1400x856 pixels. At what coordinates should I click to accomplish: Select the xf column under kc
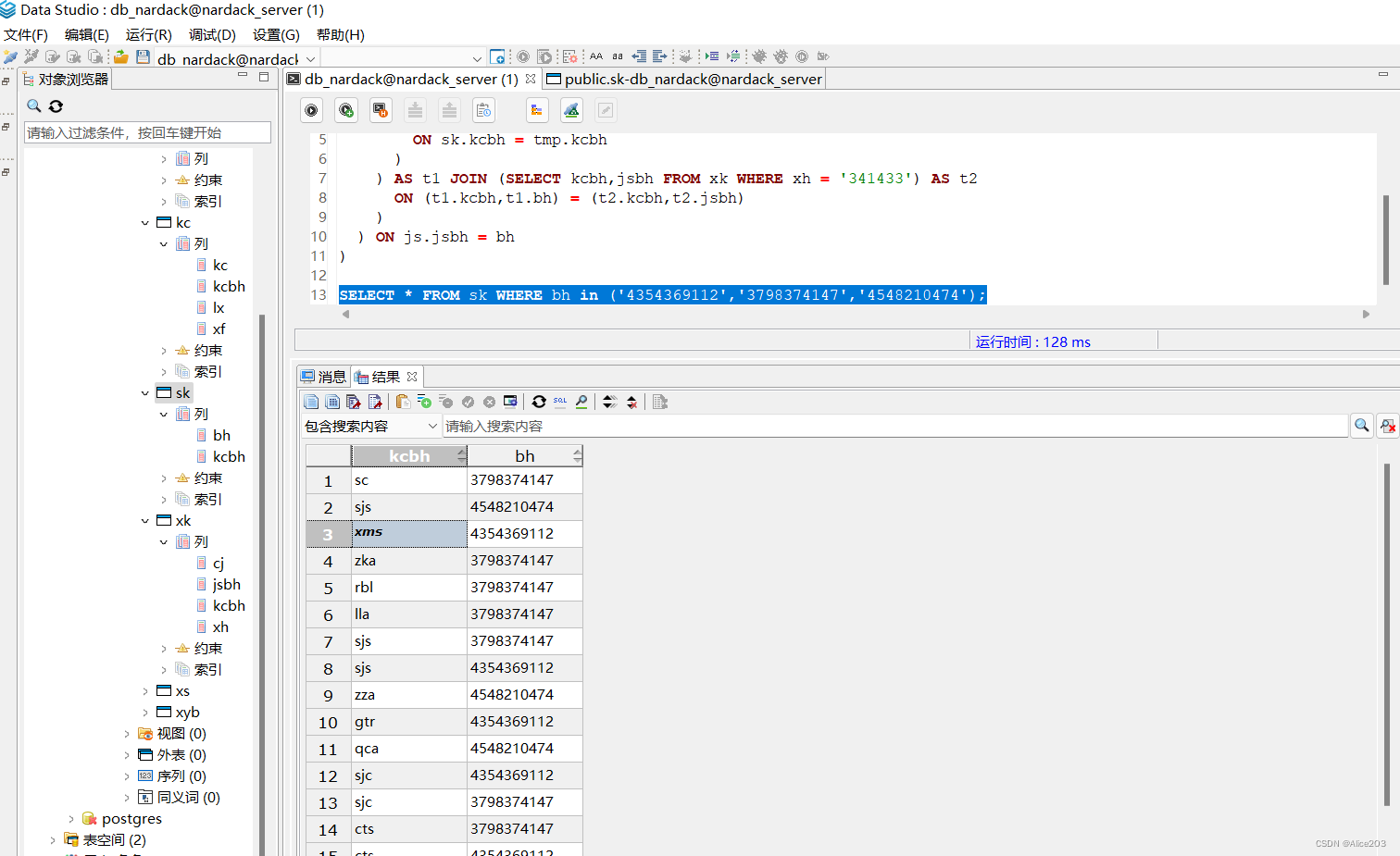tap(219, 329)
